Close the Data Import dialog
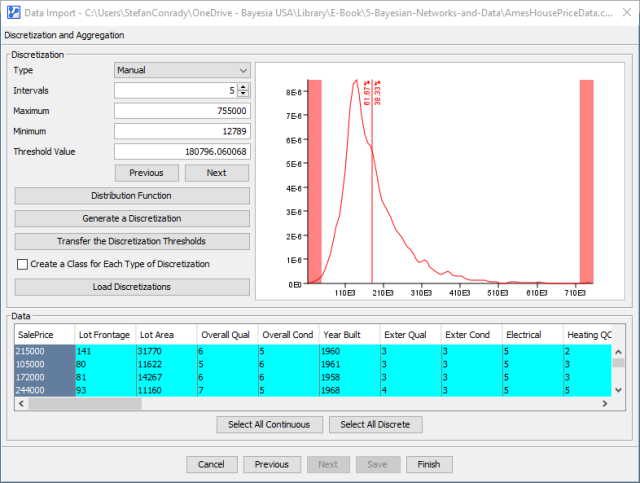The image size is (640, 483). [x=627, y=13]
